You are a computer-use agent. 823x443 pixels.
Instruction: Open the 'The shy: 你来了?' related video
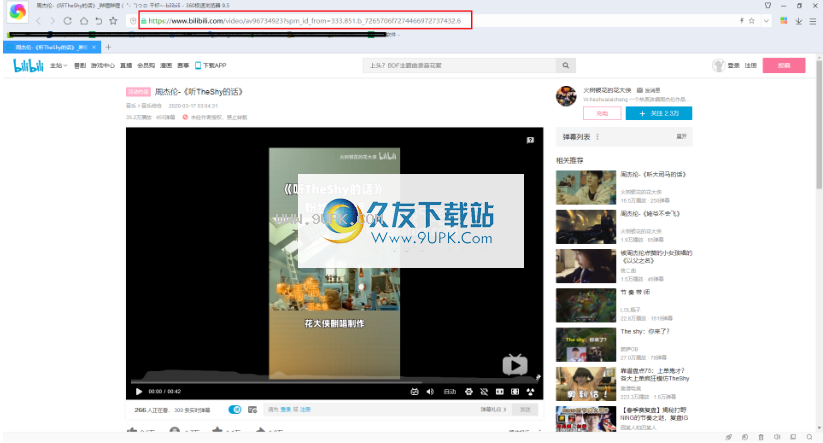point(645,332)
